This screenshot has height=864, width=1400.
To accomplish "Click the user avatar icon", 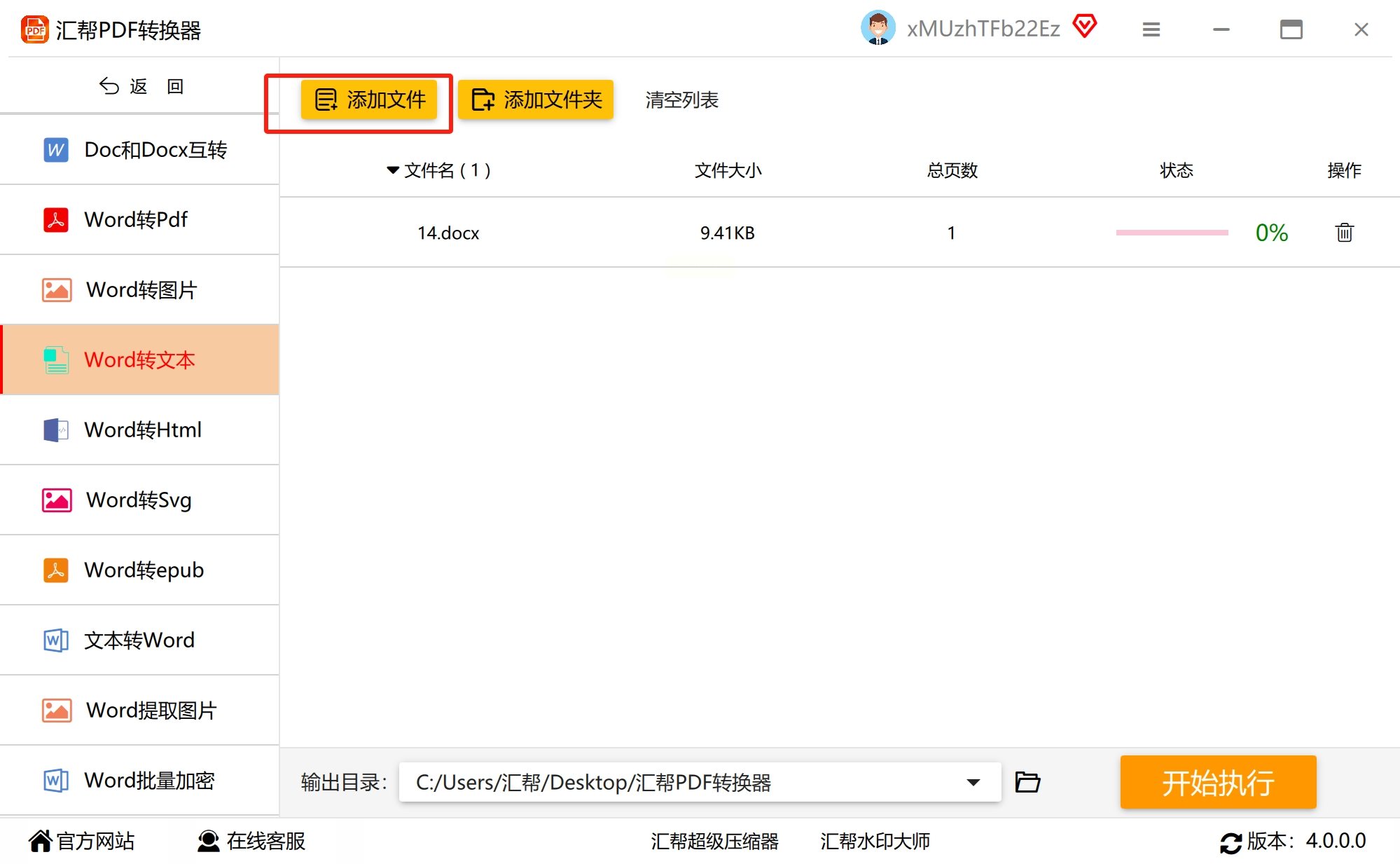I will 878,29.
